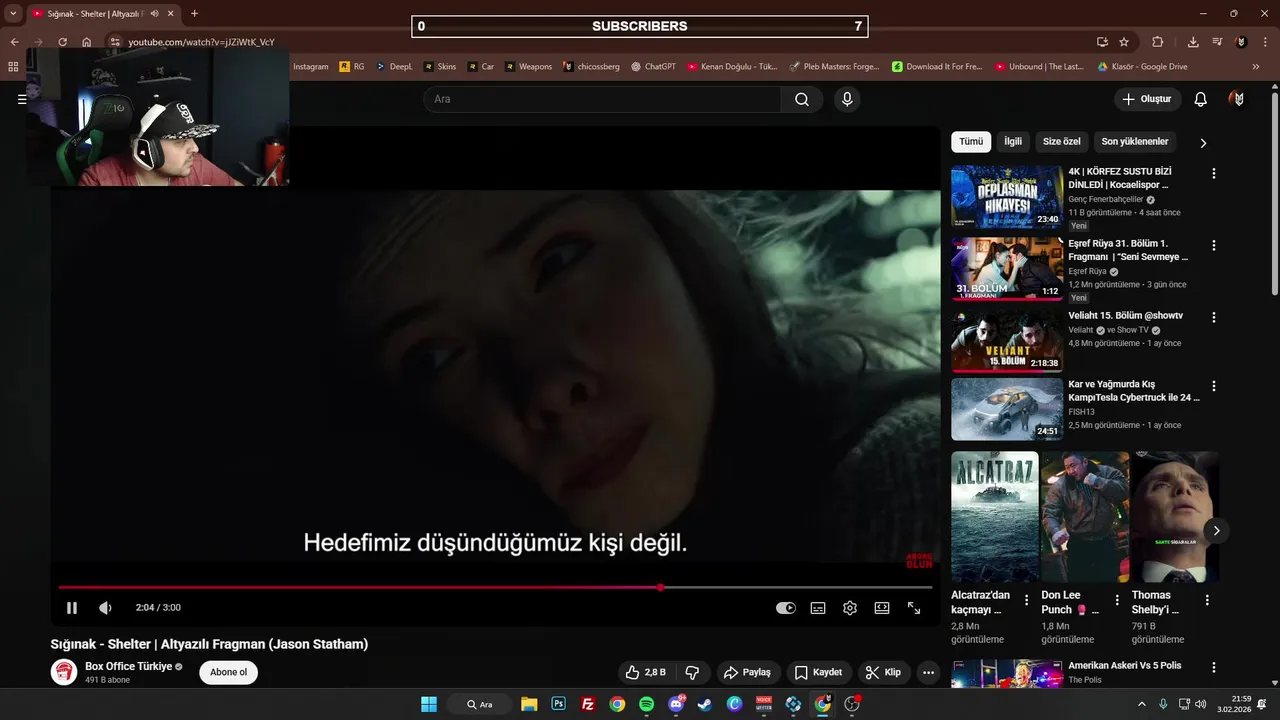
Task: Open the ChatGPT bookmark
Action: pos(653,67)
